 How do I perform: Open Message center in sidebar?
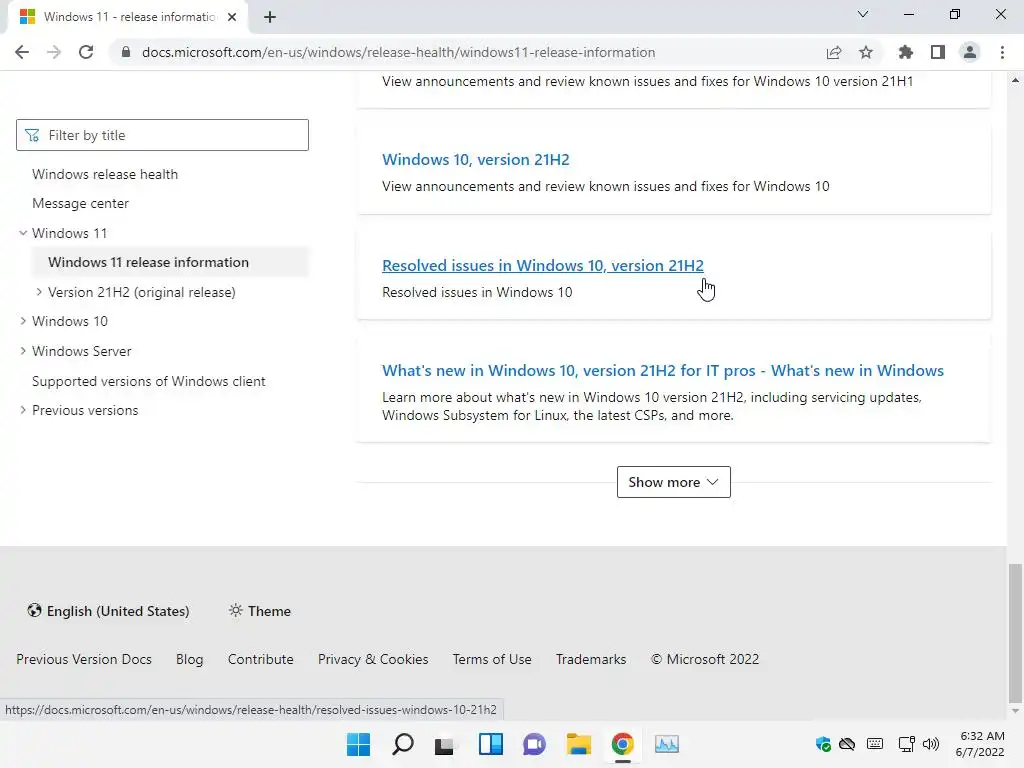tap(80, 204)
